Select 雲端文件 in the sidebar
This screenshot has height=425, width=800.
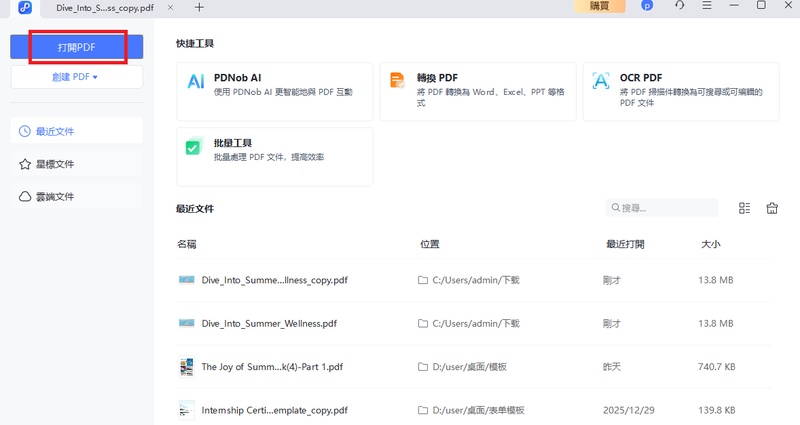click(77, 196)
